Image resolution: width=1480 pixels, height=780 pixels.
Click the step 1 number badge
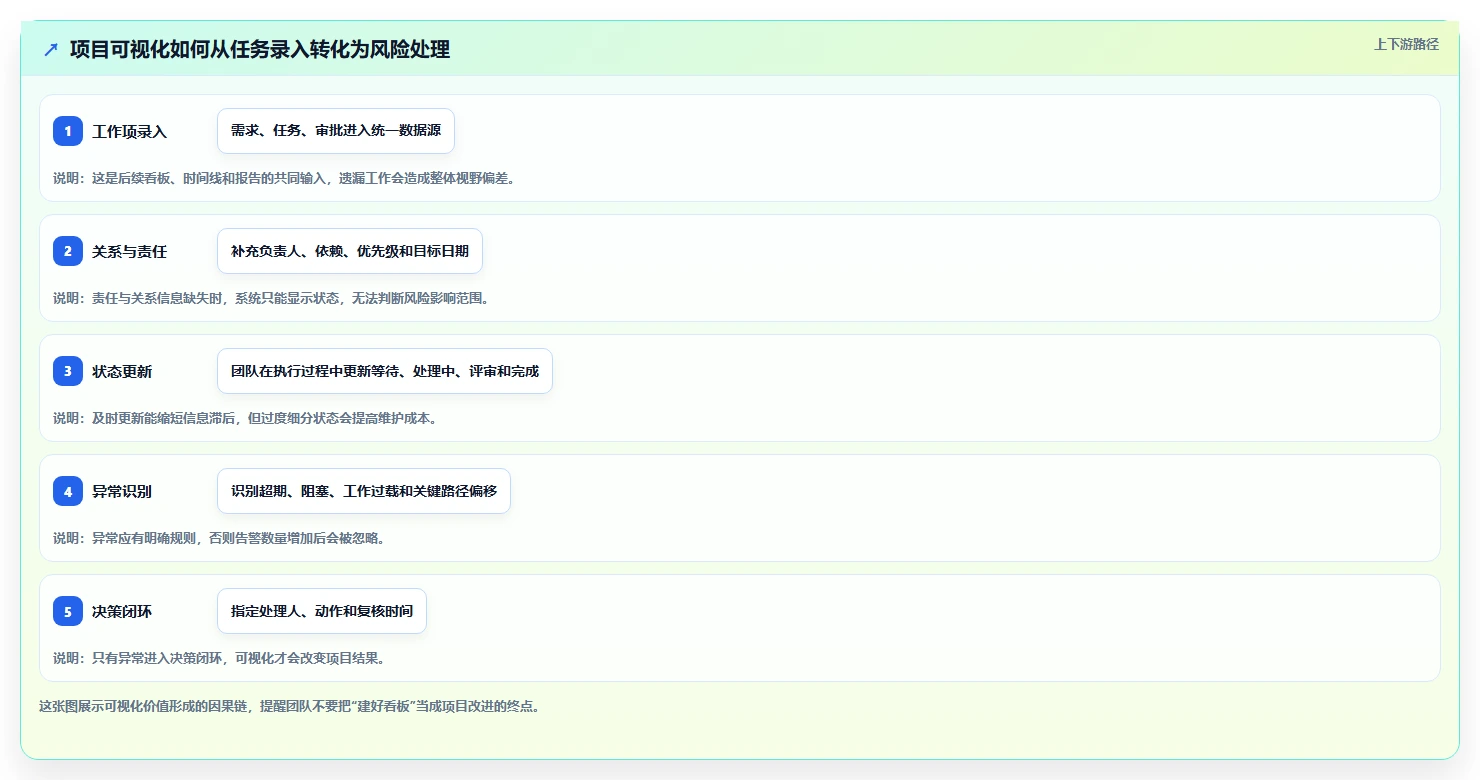[x=68, y=131]
